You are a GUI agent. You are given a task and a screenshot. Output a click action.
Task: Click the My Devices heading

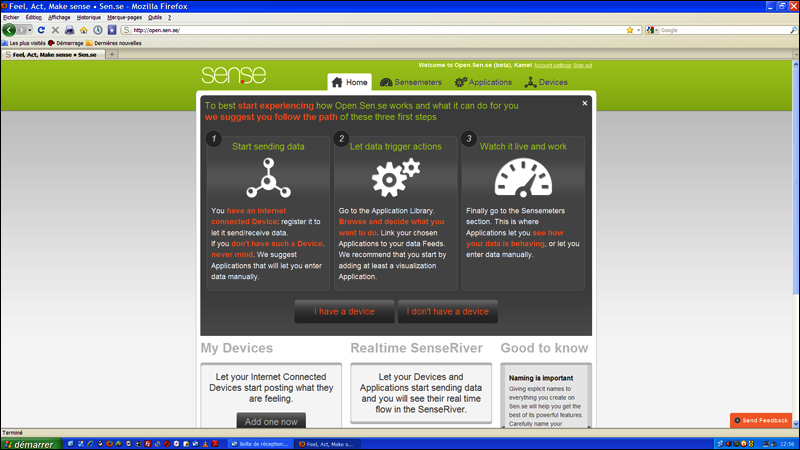[237, 348]
